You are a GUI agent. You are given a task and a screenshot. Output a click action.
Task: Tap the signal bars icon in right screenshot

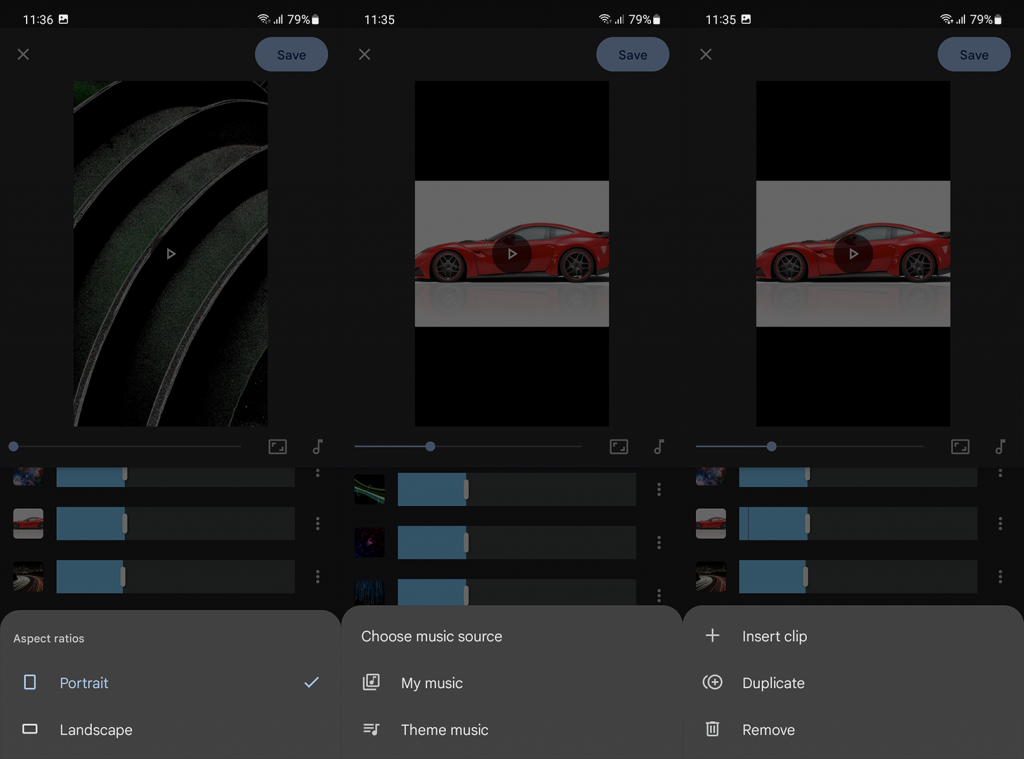point(961,20)
